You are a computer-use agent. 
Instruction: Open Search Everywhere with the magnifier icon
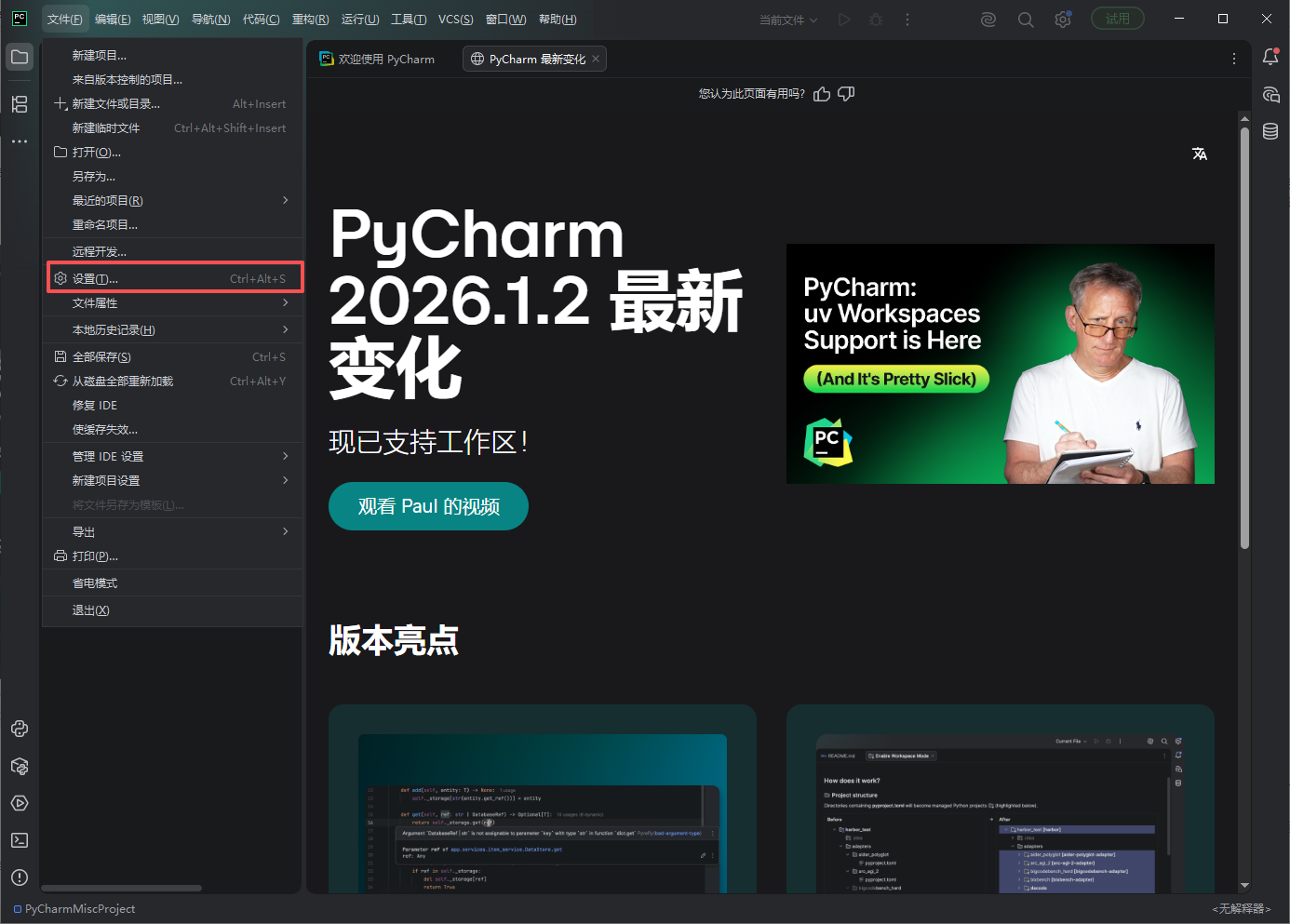click(x=1026, y=20)
